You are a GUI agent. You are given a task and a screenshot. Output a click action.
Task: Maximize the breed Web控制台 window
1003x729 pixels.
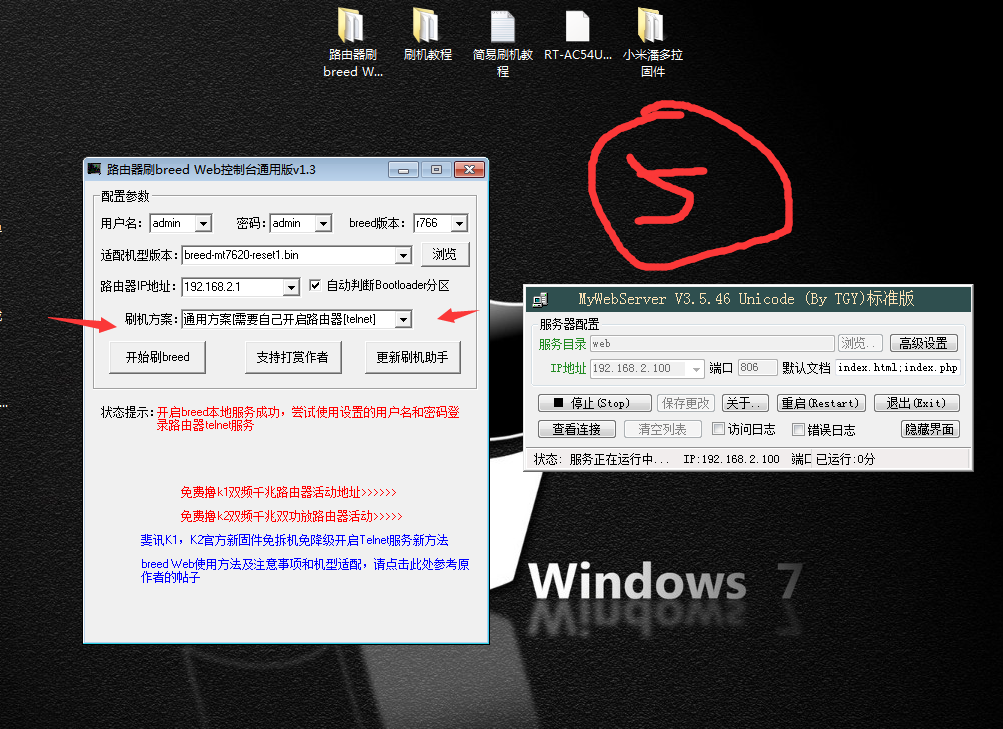point(436,169)
